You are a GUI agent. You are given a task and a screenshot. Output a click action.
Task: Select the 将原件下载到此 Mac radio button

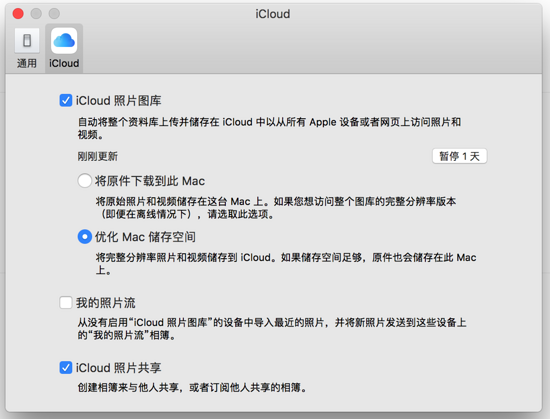coord(85,181)
